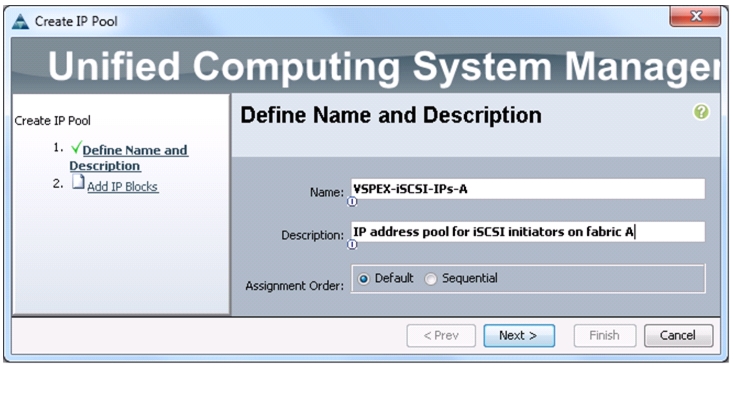Cancel the Create IP Pool wizard

coord(678,336)
